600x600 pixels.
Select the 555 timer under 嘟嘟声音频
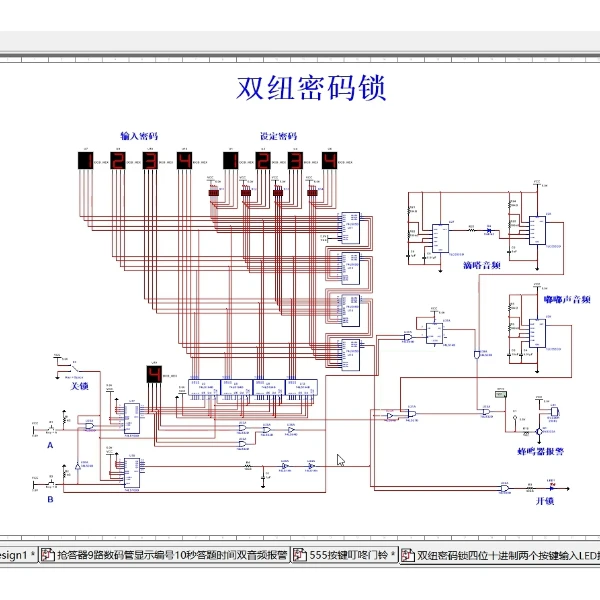[x=537, y=333]
